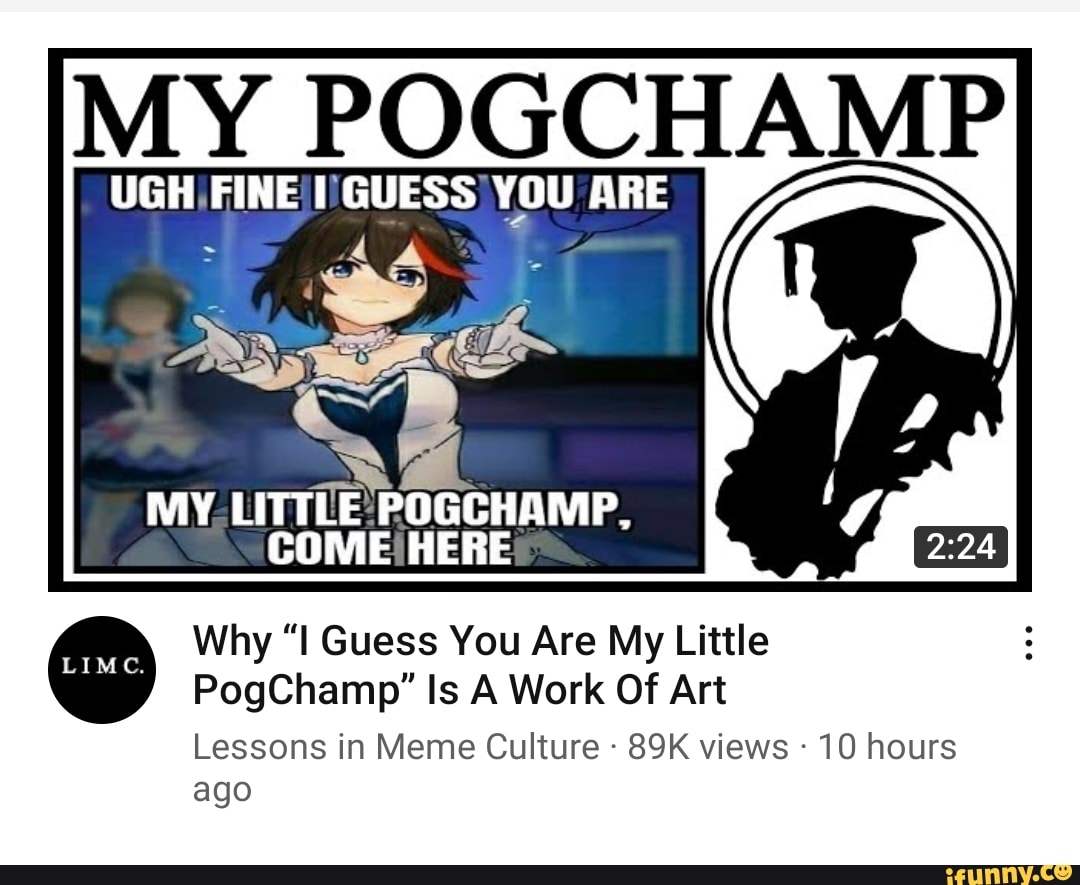Screen dimensions: 1080x885
Task: Click the black ifunny footer bar
Action: pos(540,875)
